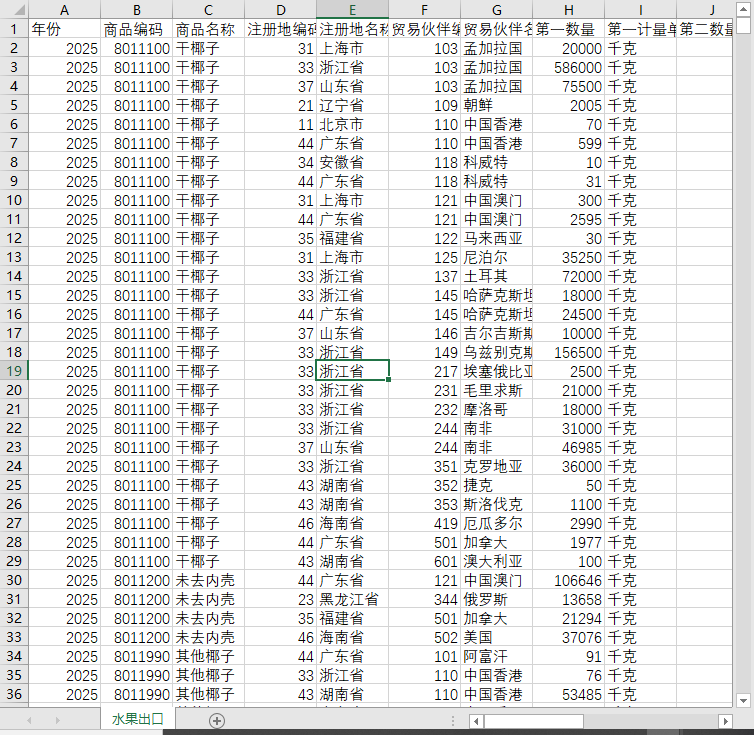Click the horizontal scrollbar right arrow
This screenshot has height=735, width=754.
[x=725, y=721]
